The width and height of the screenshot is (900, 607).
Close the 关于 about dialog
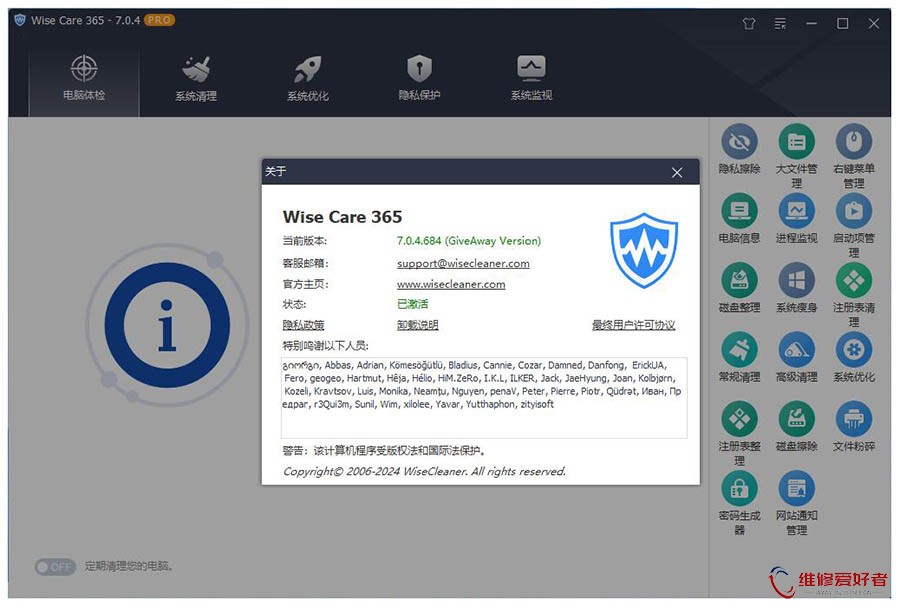pyautogui.click(x=677, y=172)
